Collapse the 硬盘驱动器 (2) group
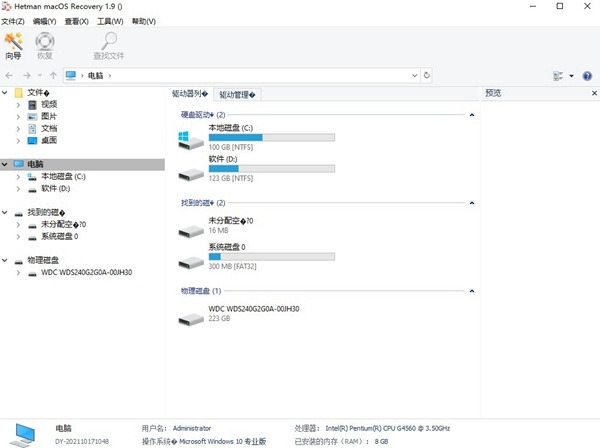Screen dimensions: 600x448 coord(472,115)
